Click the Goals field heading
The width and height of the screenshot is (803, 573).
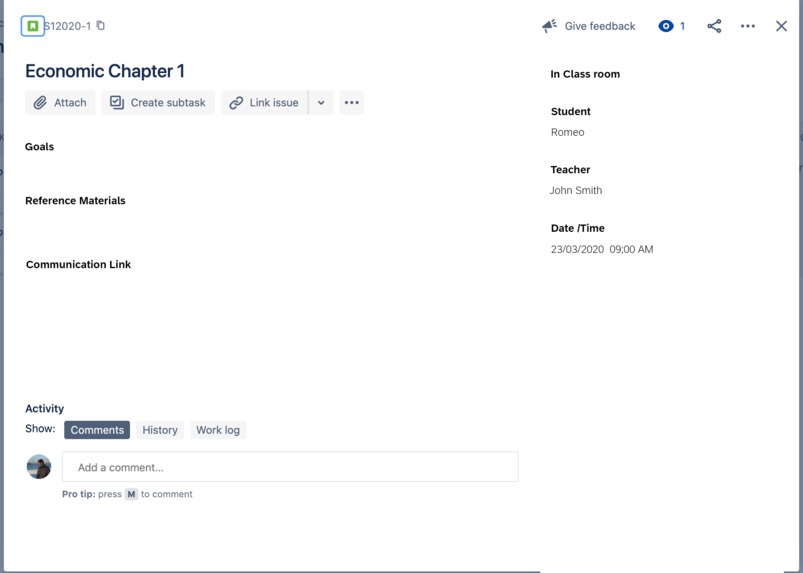point(39,146)
